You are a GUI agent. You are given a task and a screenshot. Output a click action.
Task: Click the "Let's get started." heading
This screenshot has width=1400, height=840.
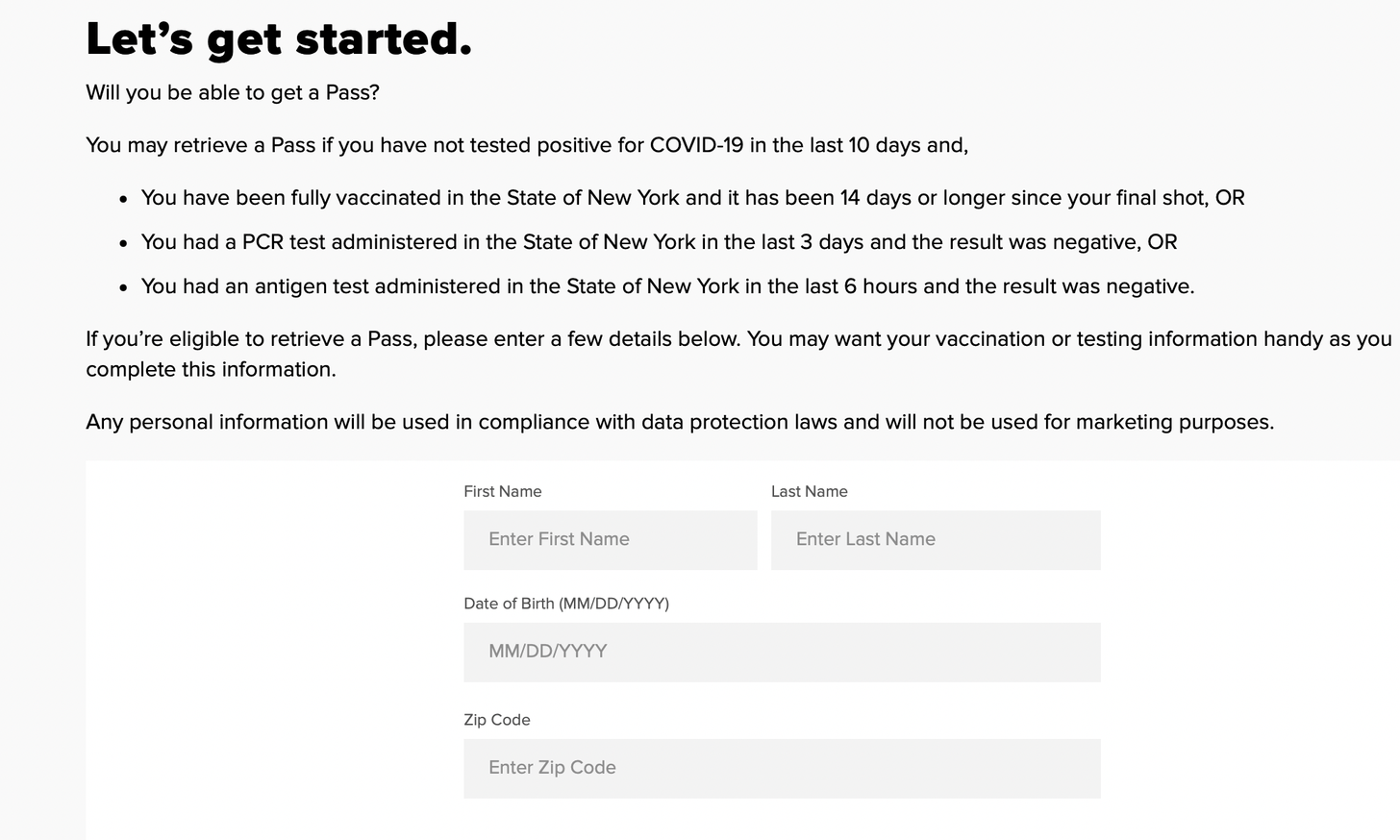click(279, 39)
